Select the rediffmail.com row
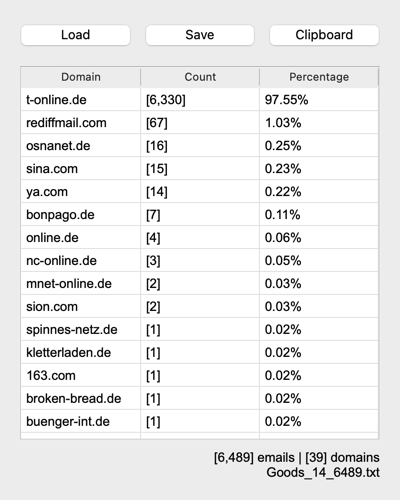The height and width of the screenshot is (500, 400). coord(200,123)
